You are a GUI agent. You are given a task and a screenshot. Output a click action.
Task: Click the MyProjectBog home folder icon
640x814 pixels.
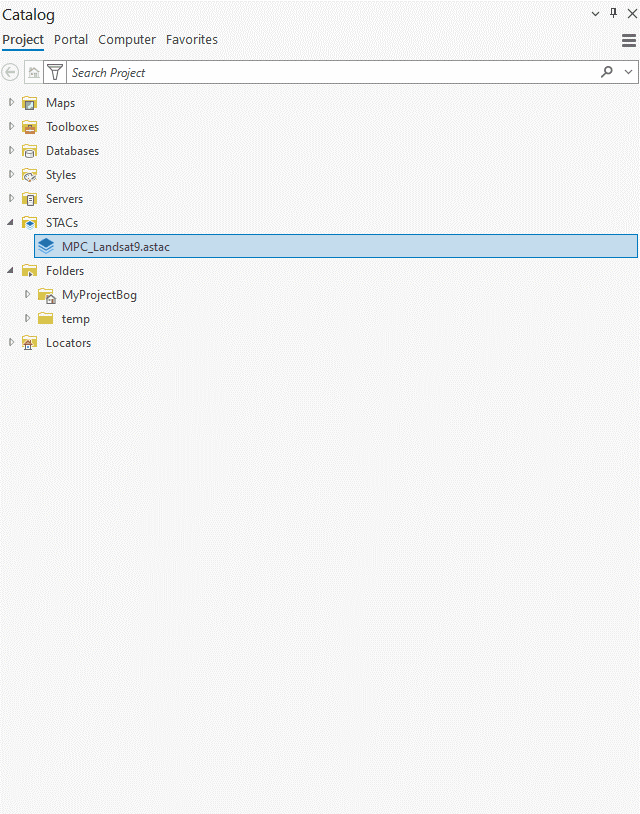47,295
